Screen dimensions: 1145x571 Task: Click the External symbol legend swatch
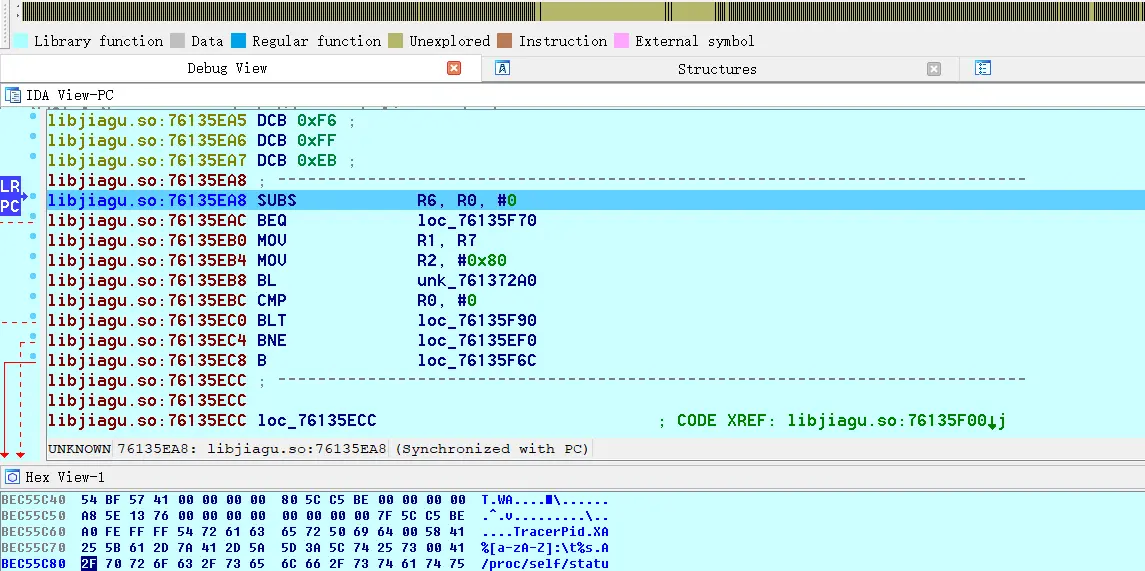[x=622, y=41]
